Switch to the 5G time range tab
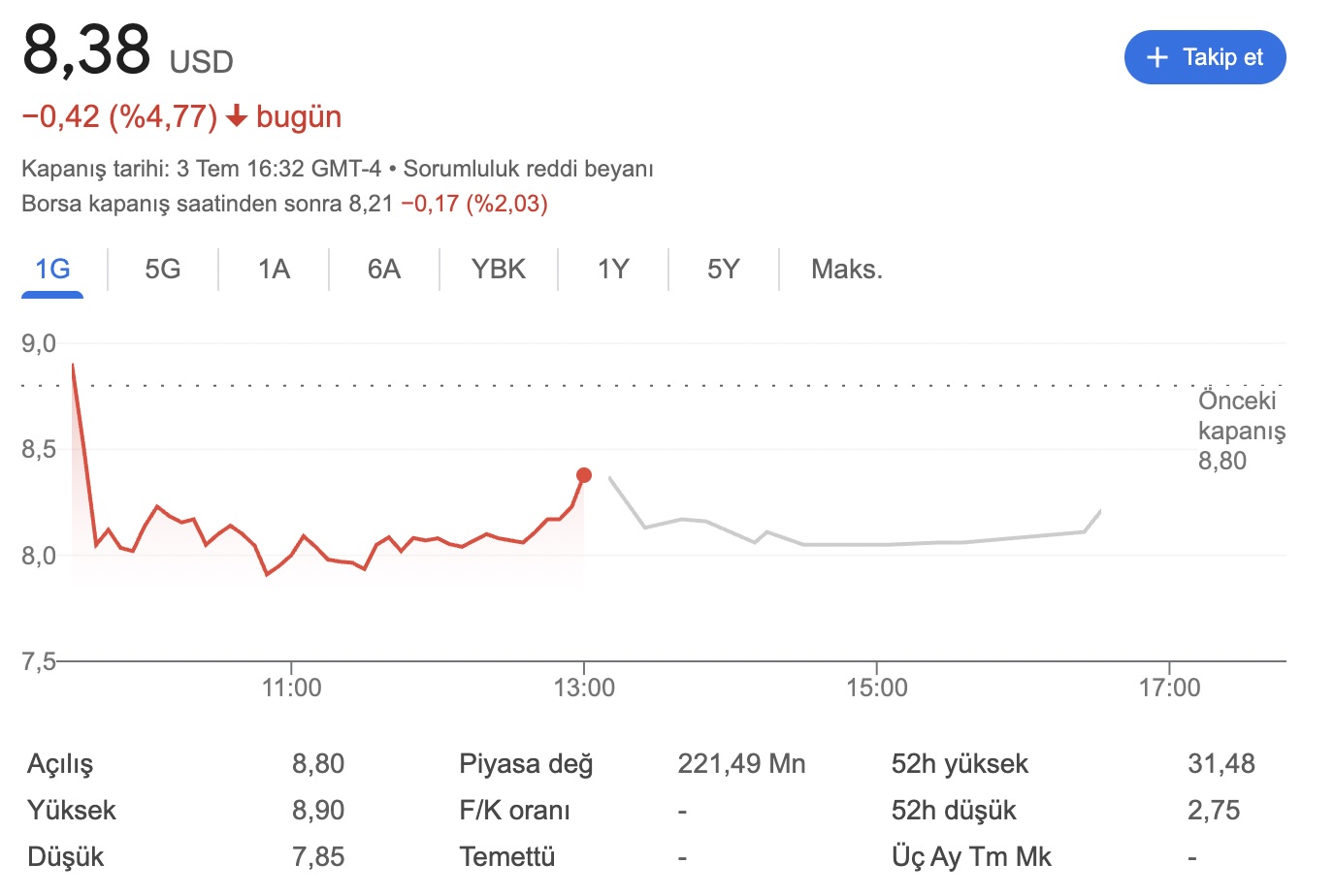The width and height of the screenshot is (1335, 896). (x=163, y=269)
